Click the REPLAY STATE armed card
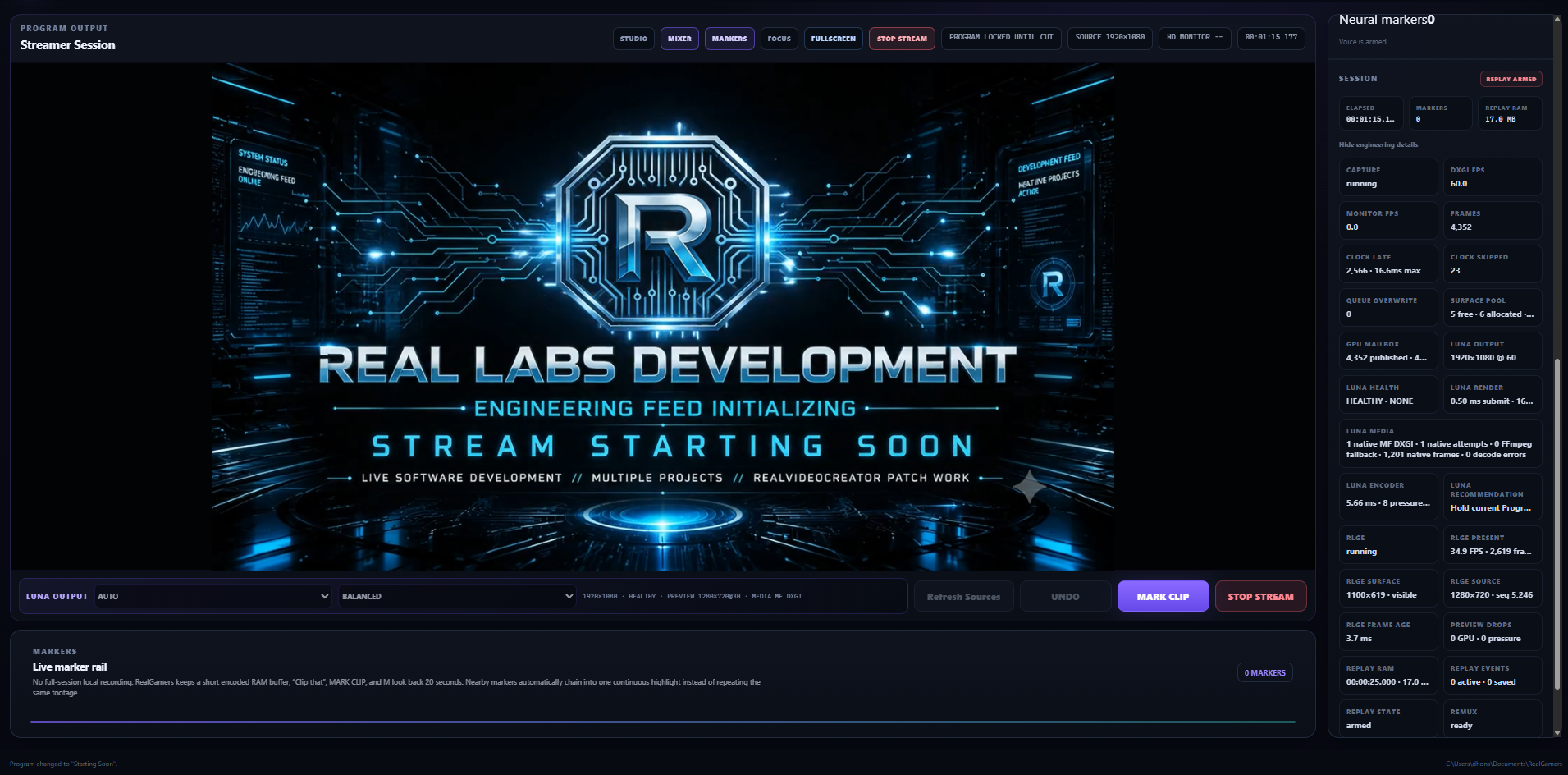The width and height of the screenshot is (1568, 775). pos(1388,718)
